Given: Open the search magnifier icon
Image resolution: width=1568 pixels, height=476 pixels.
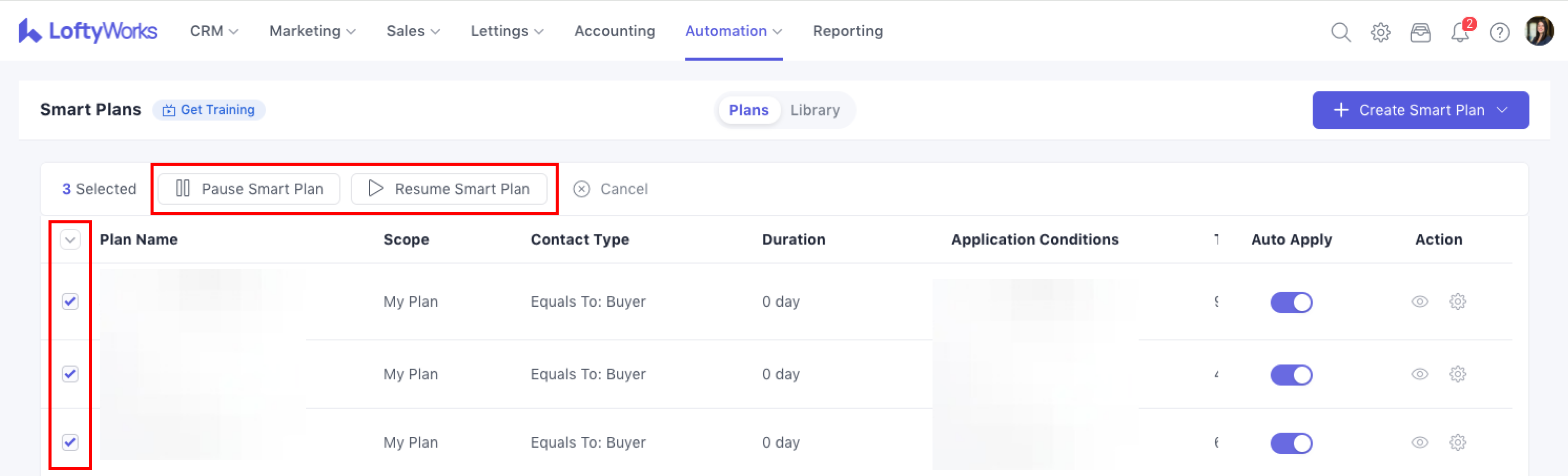Looking at the screenshot, I should pyautogui.click(x=1340, y=32).
